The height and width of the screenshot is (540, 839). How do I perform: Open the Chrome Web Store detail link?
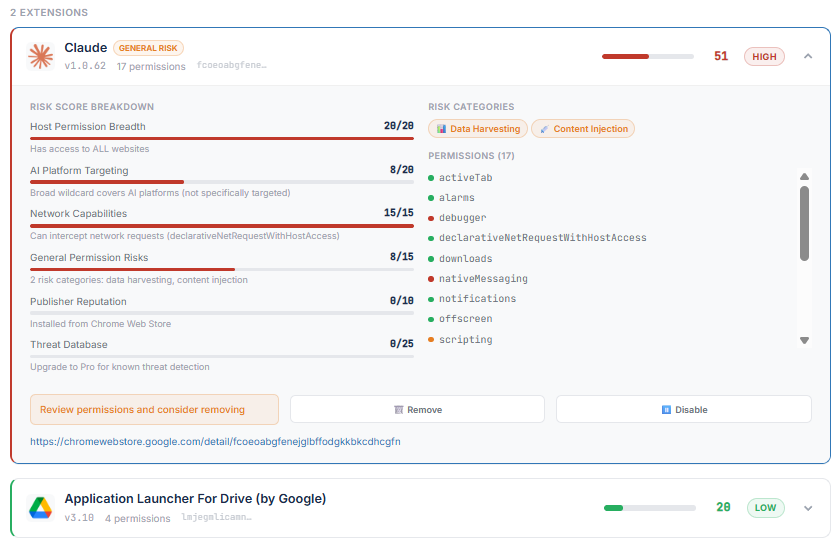[x=215, y=442]
